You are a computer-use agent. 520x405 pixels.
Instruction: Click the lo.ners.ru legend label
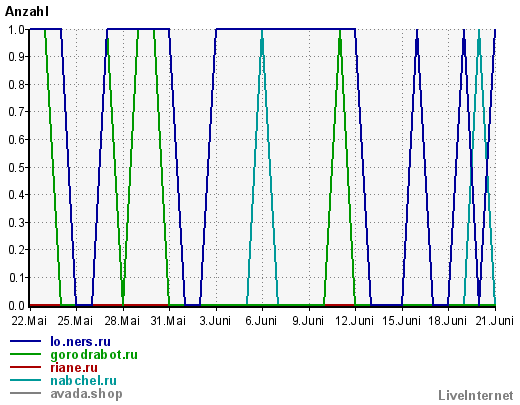[80, 342]
